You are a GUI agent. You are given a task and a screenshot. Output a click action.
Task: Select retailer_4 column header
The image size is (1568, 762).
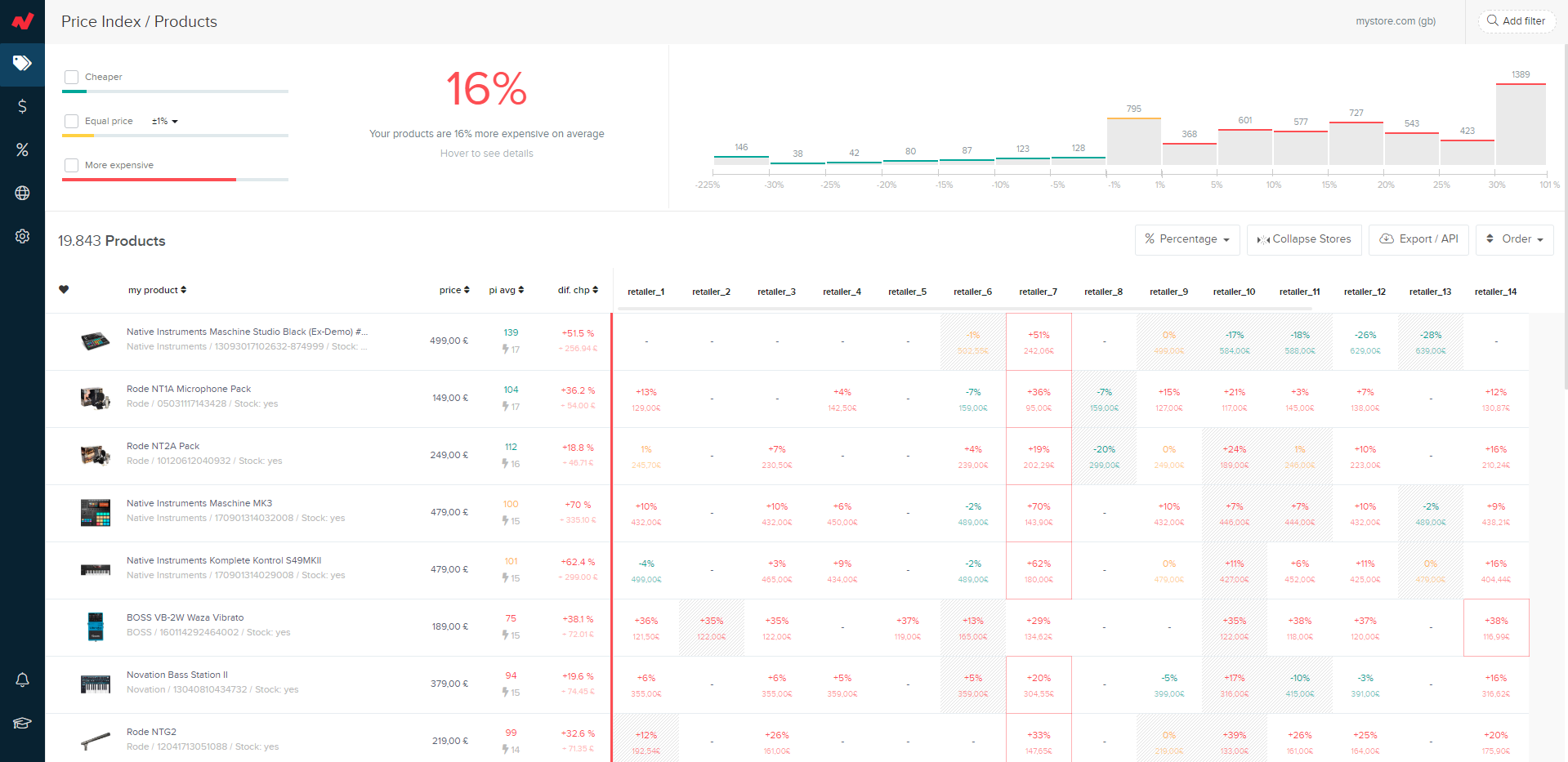click(842, 292)
